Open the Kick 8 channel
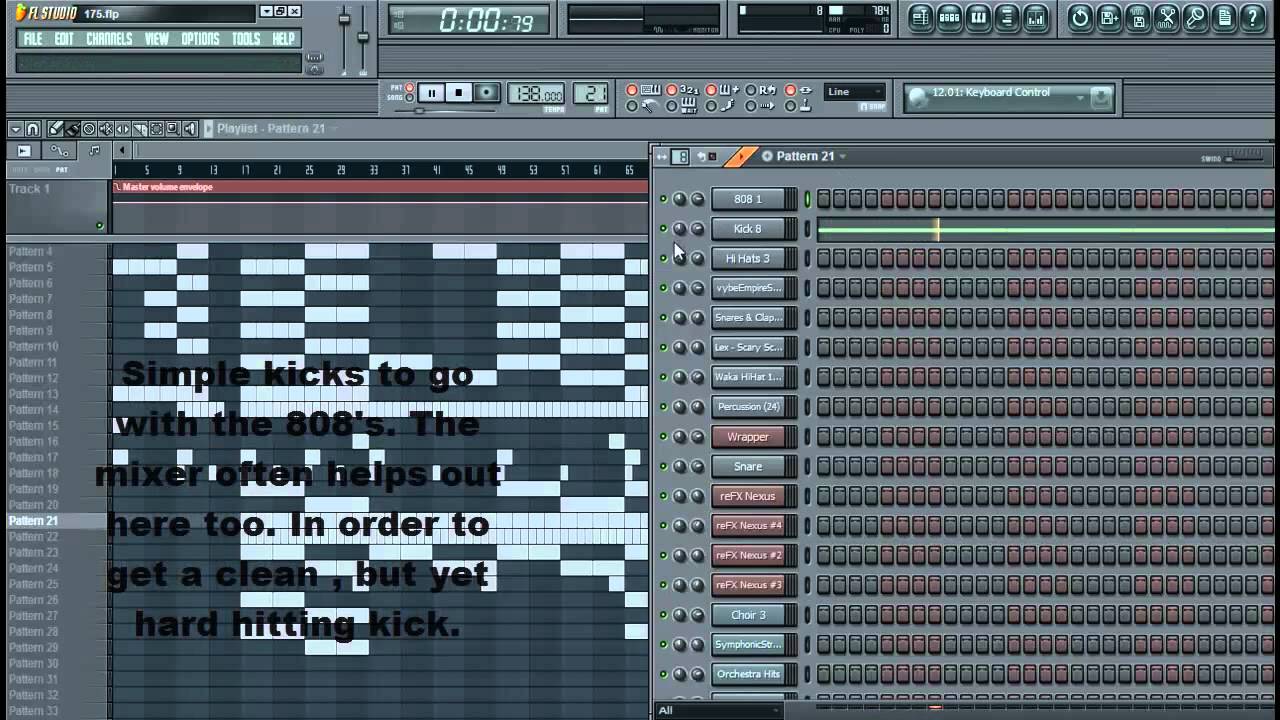 tap(748, 229)
